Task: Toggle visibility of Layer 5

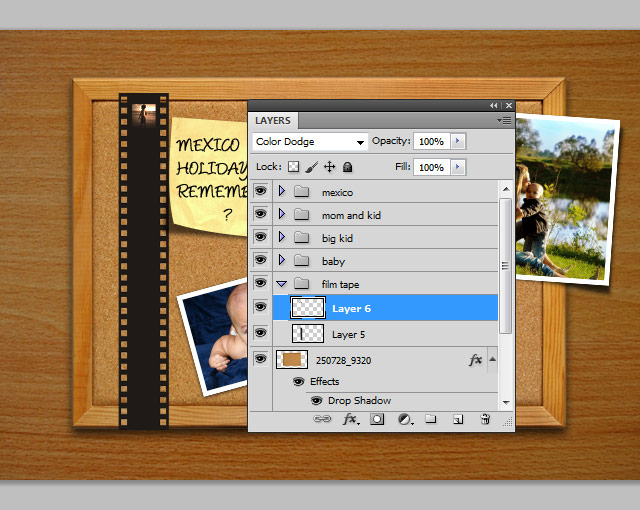Action: [x=260, y=334]
